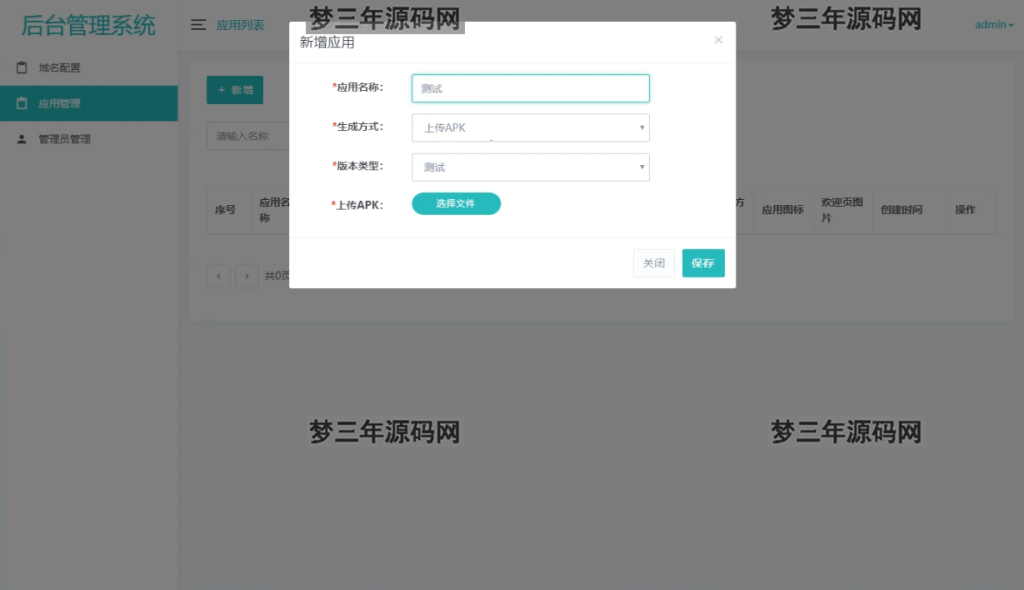
Task: Click the 序号 column header
Action: pos(225,210)
